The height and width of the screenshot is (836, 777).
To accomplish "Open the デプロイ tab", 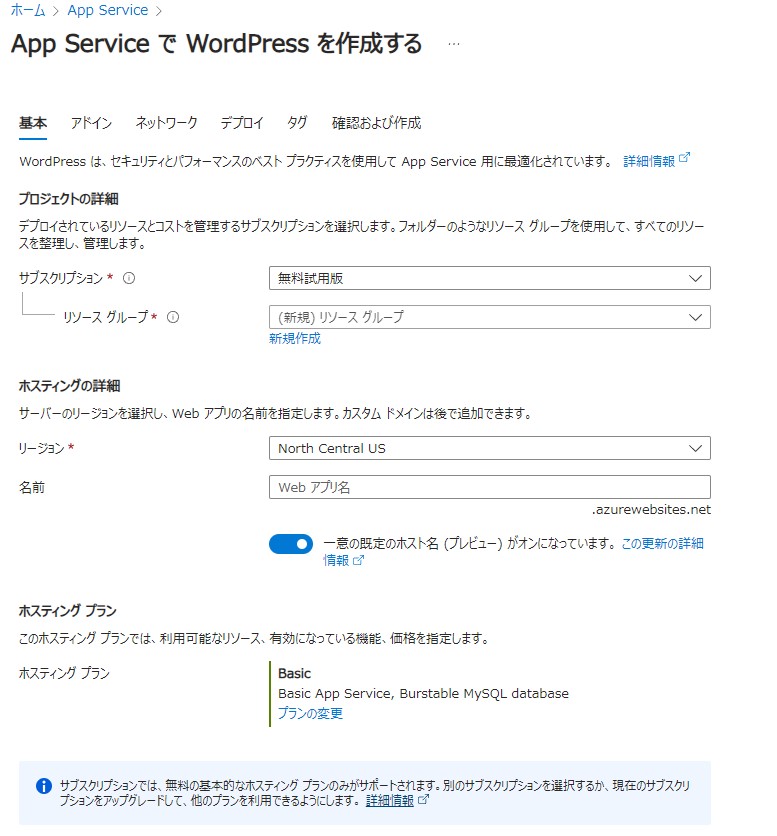I will coord(242,123).
